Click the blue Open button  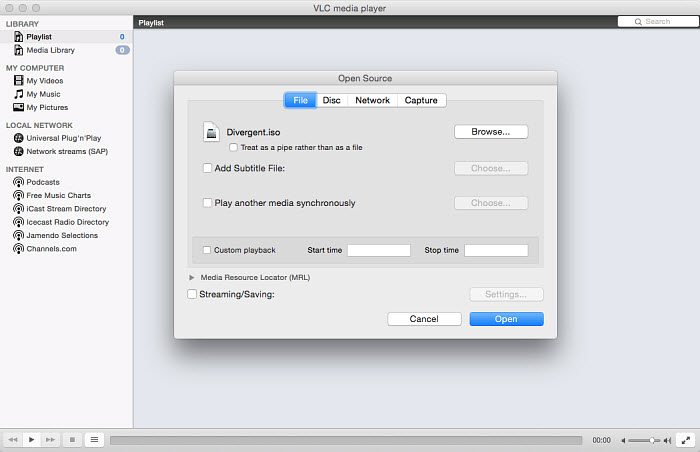click(x=506, y=319)
